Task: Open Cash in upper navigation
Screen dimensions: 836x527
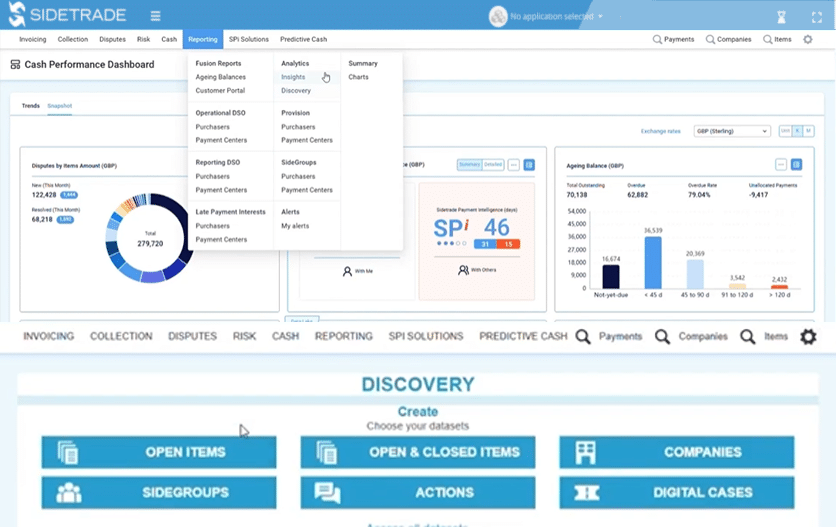Action: 169,39
